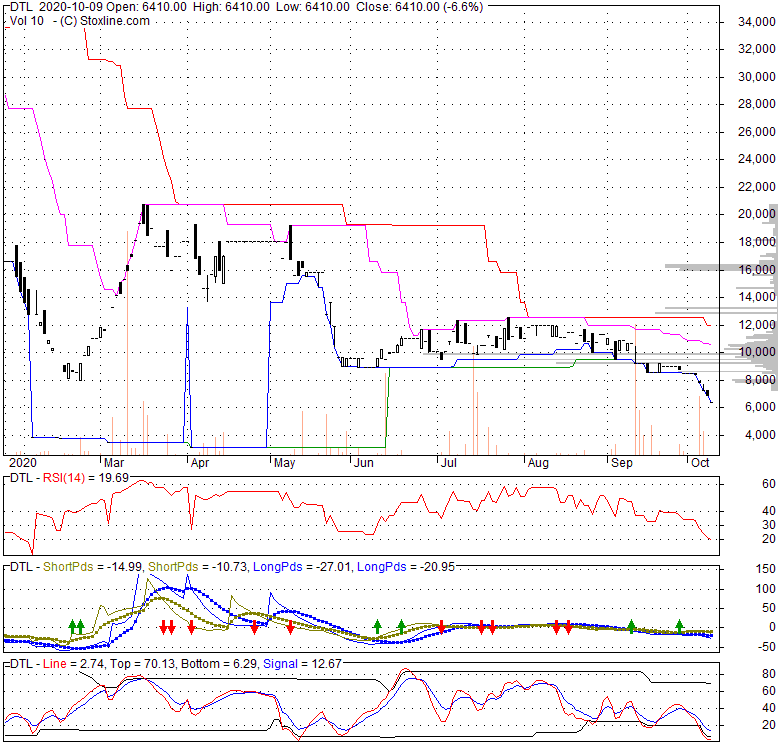
Task: Select the 'Signal = 12.67' legend entry
Action: [x=302, y=664]
